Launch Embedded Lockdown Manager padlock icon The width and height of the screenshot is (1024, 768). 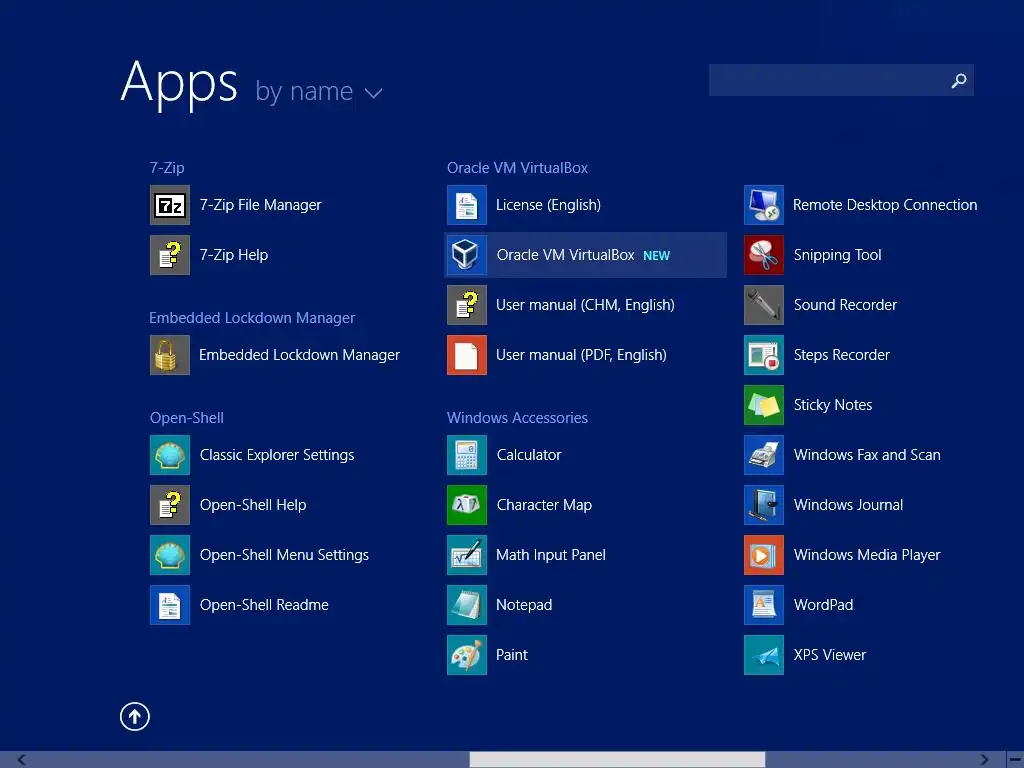[170, 355]
